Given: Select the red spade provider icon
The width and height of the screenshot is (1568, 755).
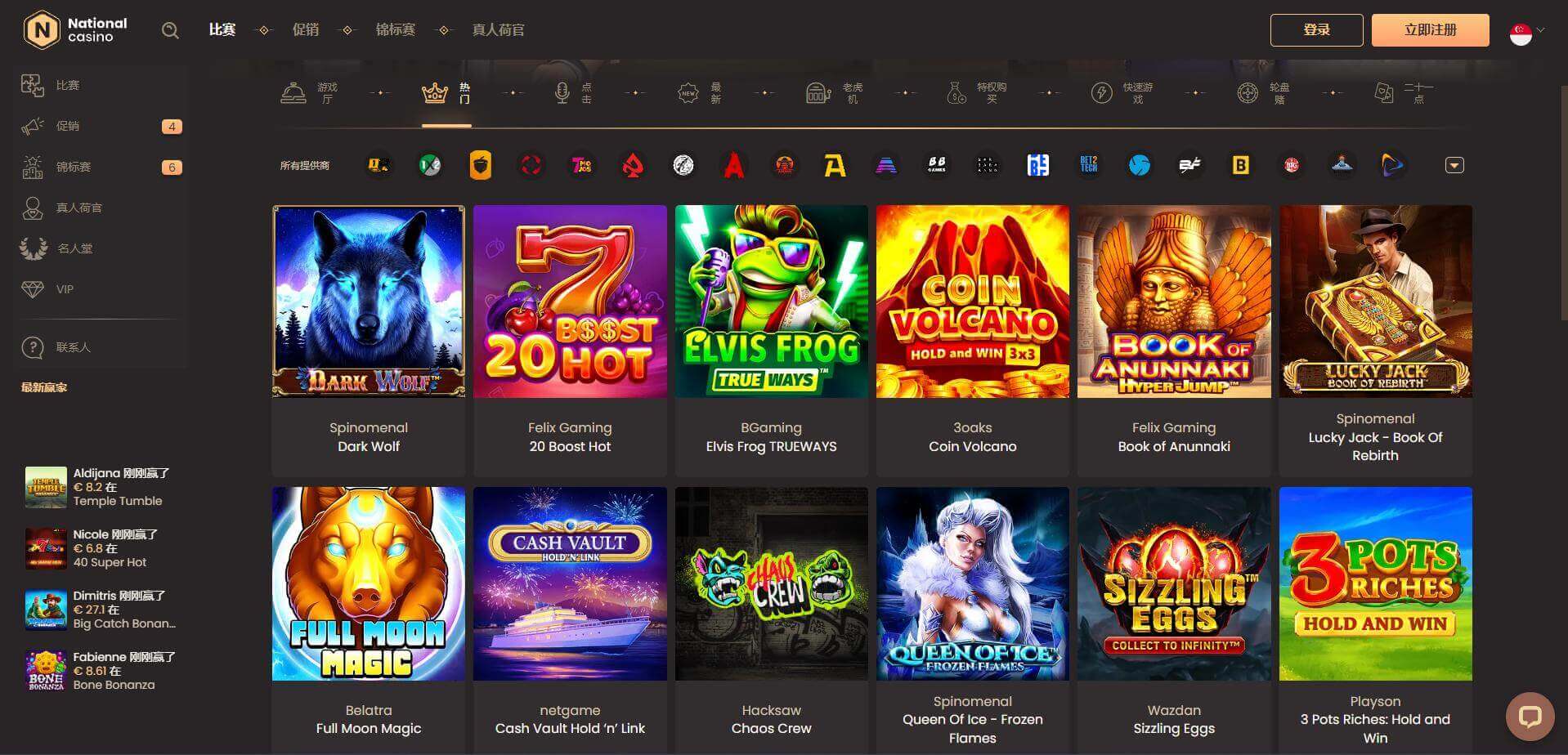Looking at the screenshot, I should pyautogui.click(x=633, y=165).
